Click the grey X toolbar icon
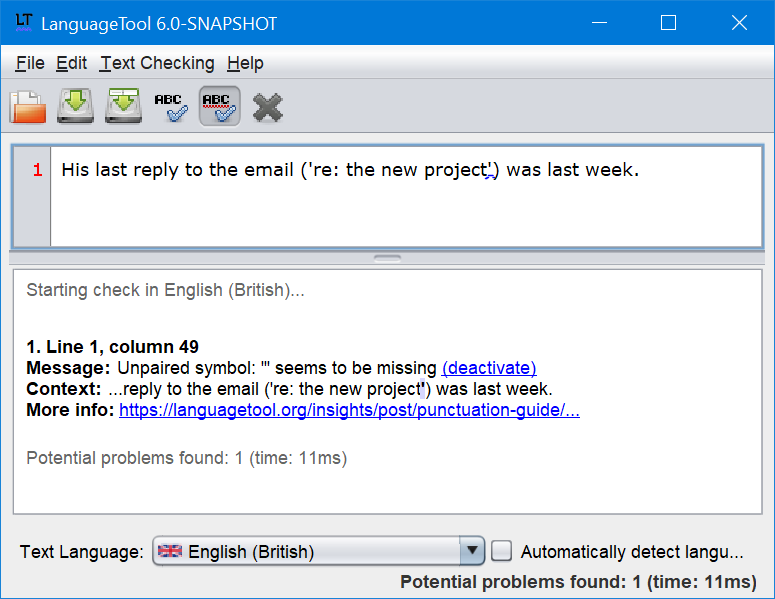The width and height of the screenshot is (775, 599). pos(267,107)
